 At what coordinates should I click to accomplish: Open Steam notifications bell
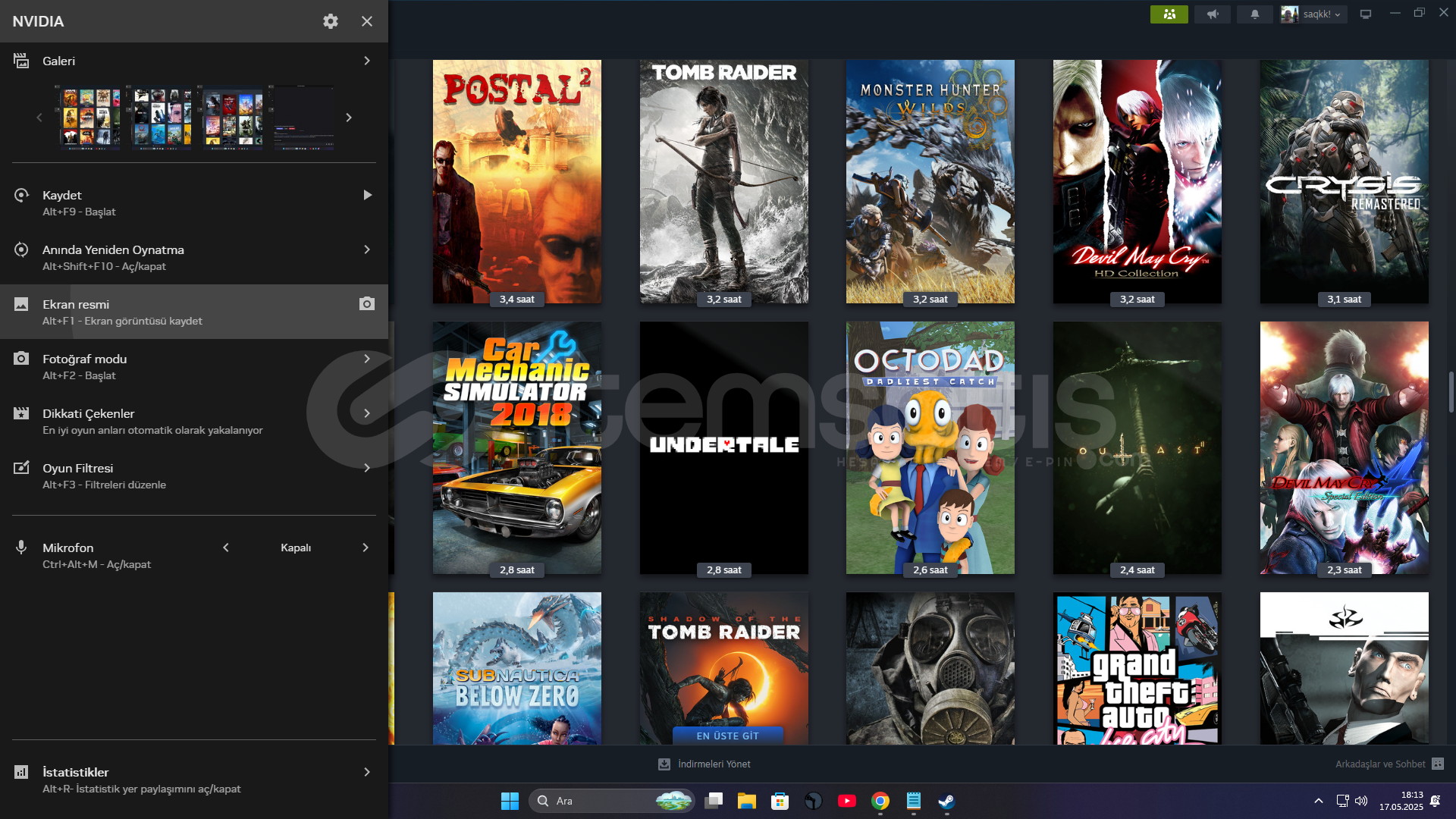tap(1255, 14)
